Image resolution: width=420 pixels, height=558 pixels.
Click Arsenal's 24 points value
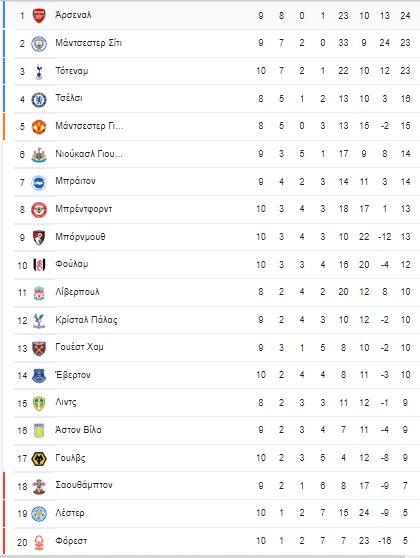tap(405, 16)
